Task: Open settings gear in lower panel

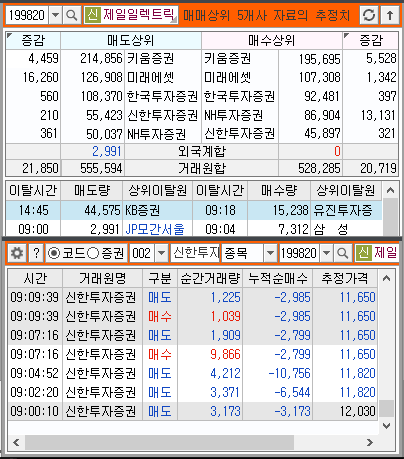Action: [x=17, y=253]
